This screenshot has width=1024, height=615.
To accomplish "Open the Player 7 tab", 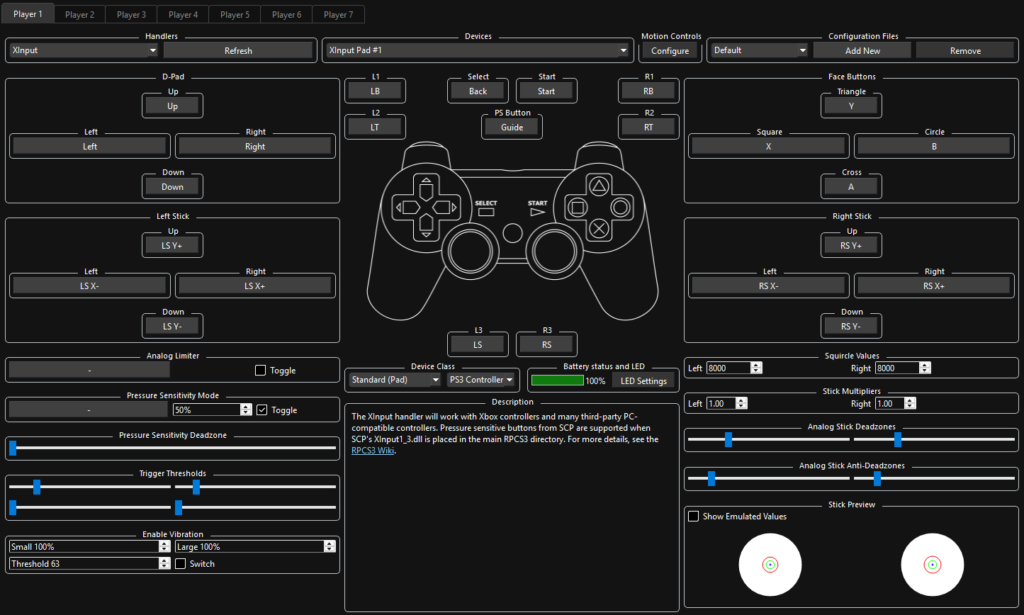I will point(338,14).
